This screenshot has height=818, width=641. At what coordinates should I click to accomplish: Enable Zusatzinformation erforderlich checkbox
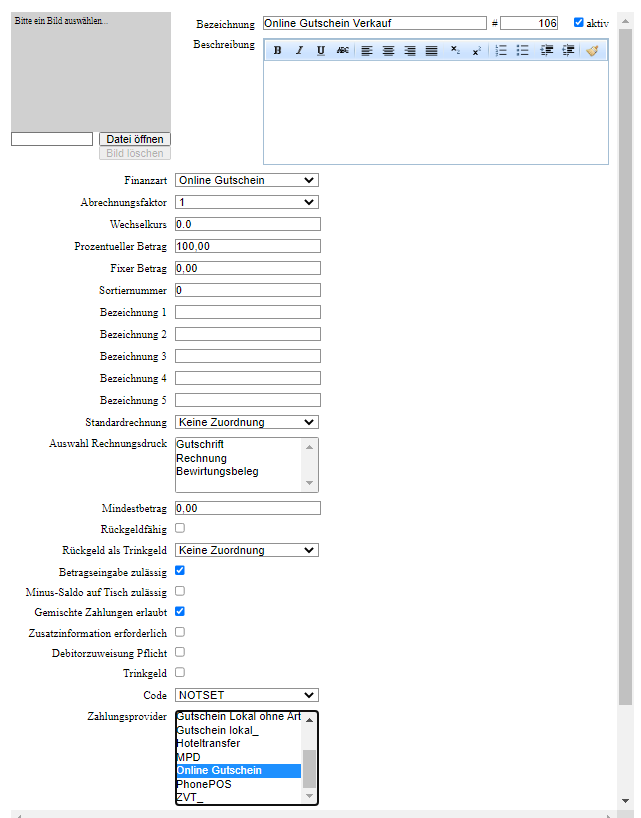[x=180, y=632]
